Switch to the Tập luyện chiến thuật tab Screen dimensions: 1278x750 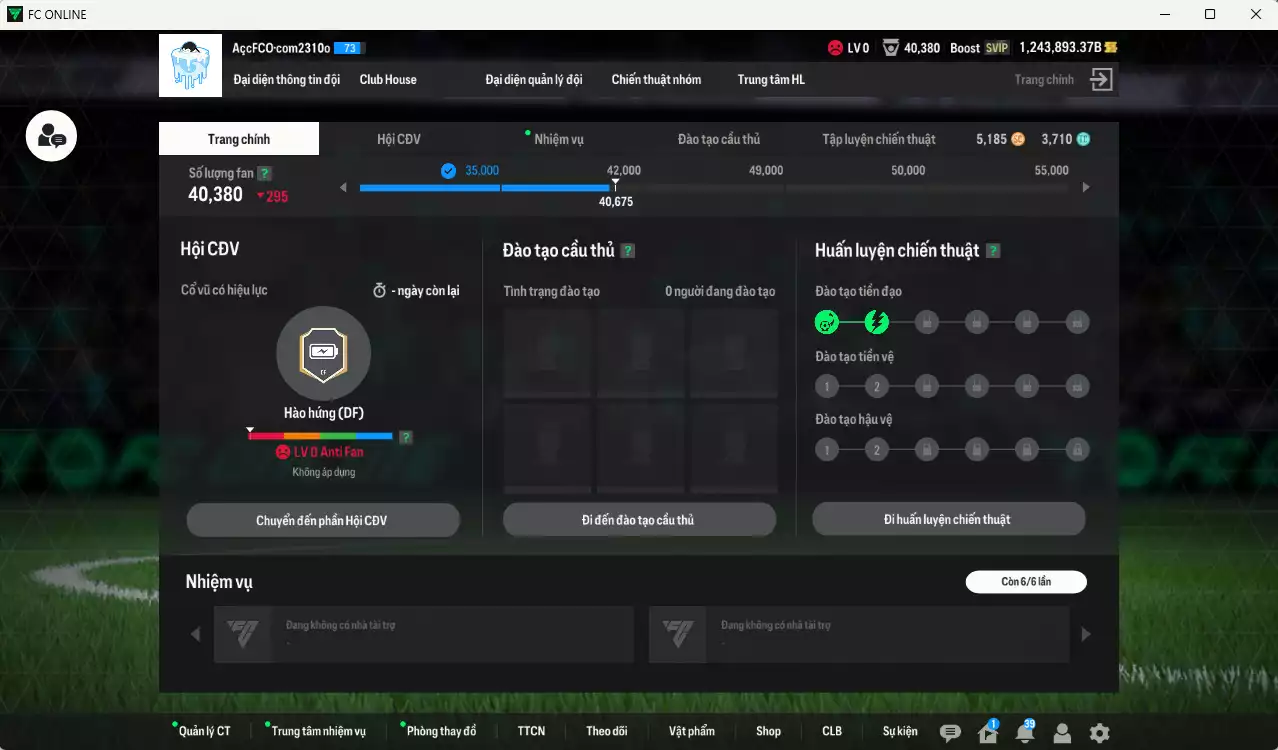tap(878, 139)
